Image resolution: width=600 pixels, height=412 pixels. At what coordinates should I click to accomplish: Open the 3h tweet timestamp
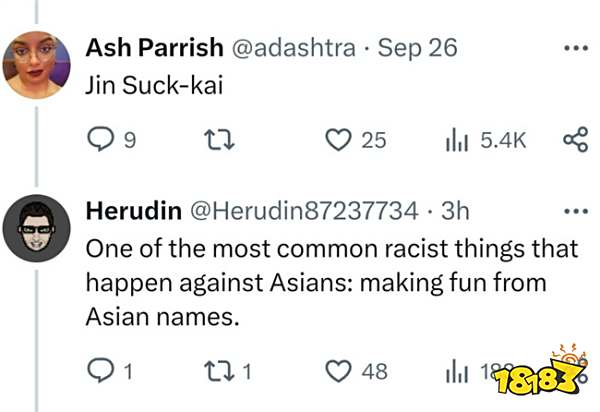[x=455, y=211]
